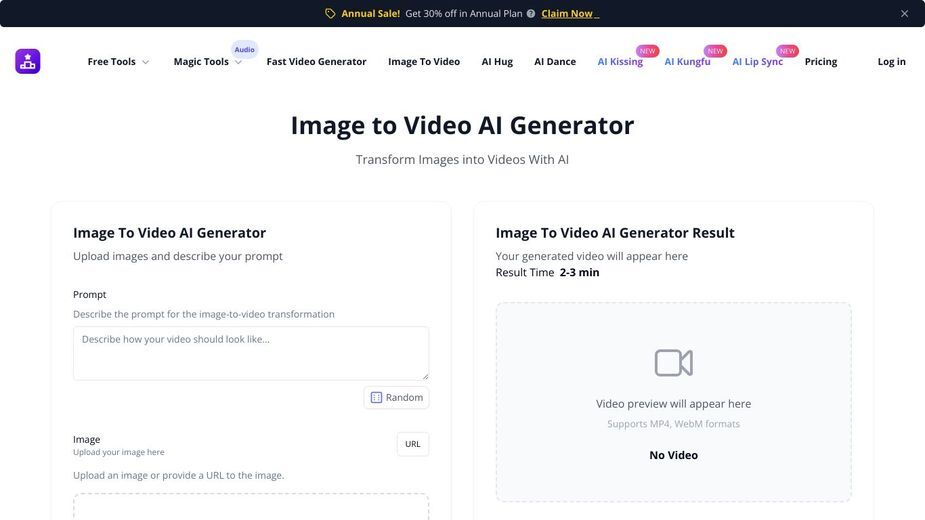925x520 pixels.
Task: Focus the prompt description text area
Action: point(251,353)
